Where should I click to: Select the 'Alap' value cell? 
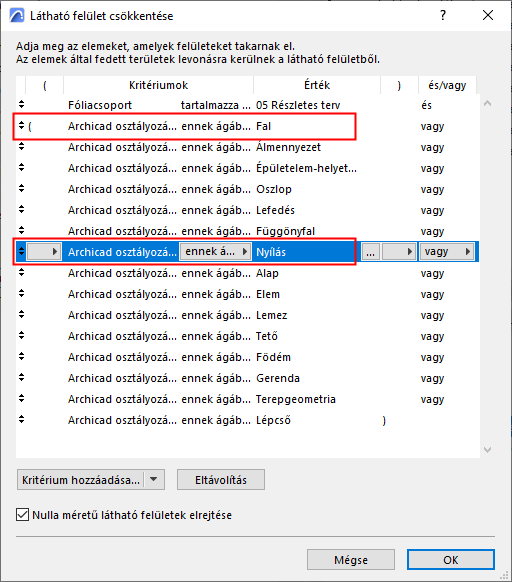click(x=267, y=273)
